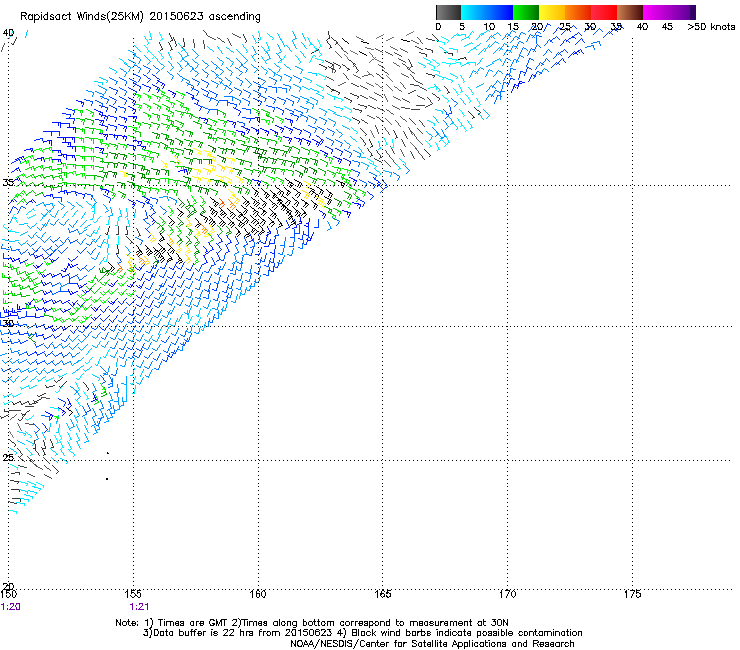The height and width of the screenshot is (650, 740).
Task: Click the title text 'Rapidscat Winds(25KM) 20150623 ascending'
Action: tap(140, 17)
